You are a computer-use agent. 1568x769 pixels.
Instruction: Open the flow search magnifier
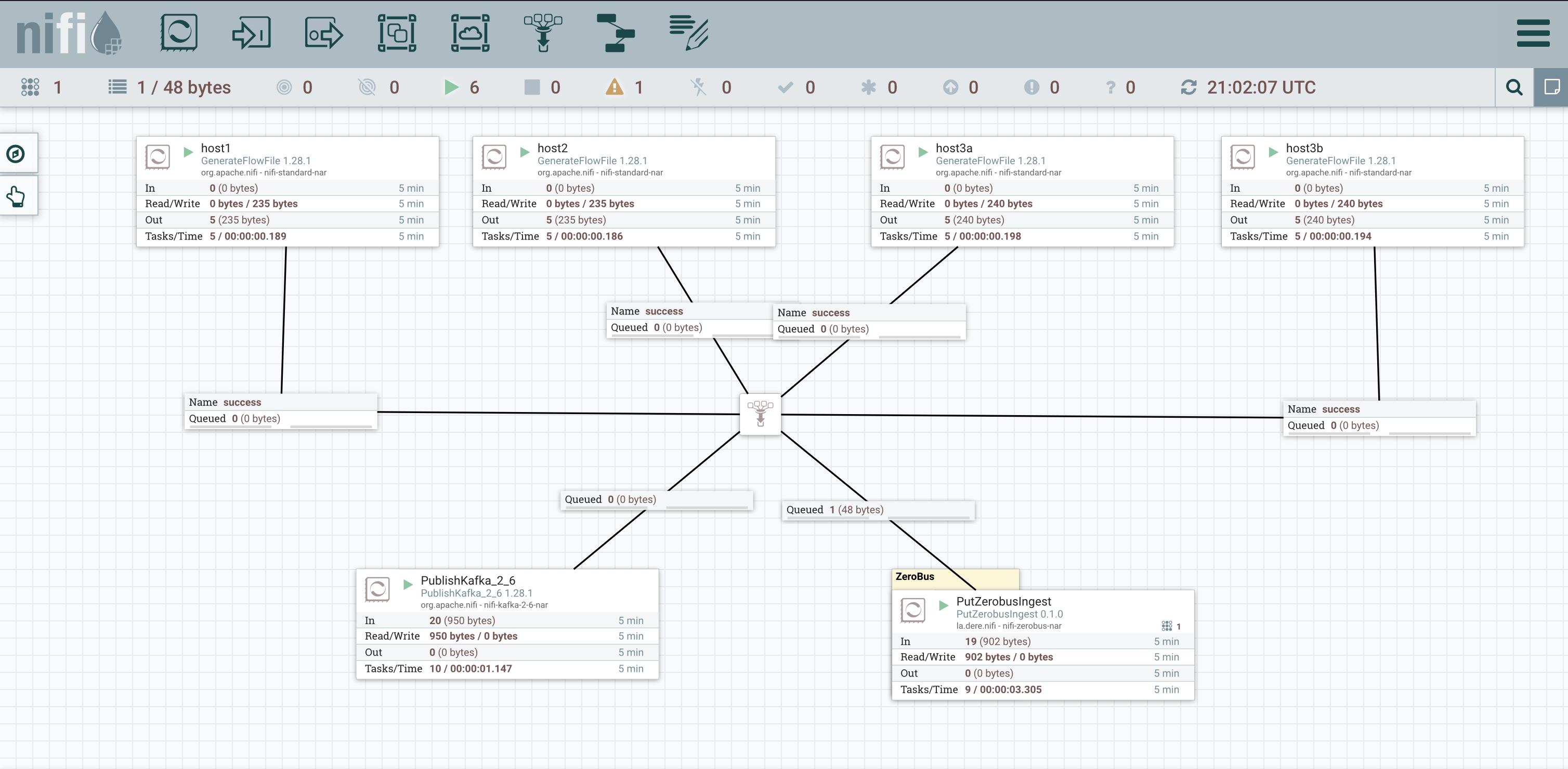pyautogui.click(x=1514, y=88)
